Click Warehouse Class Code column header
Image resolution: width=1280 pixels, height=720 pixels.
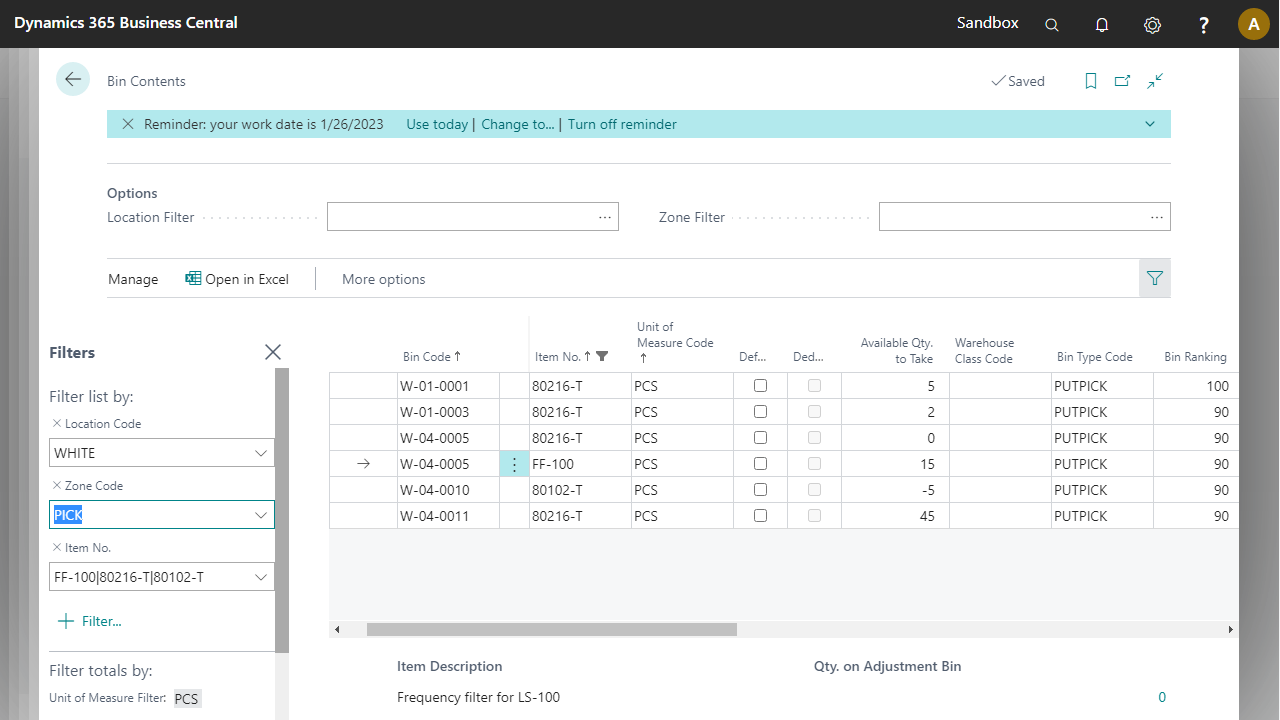[x=984, y=351]
